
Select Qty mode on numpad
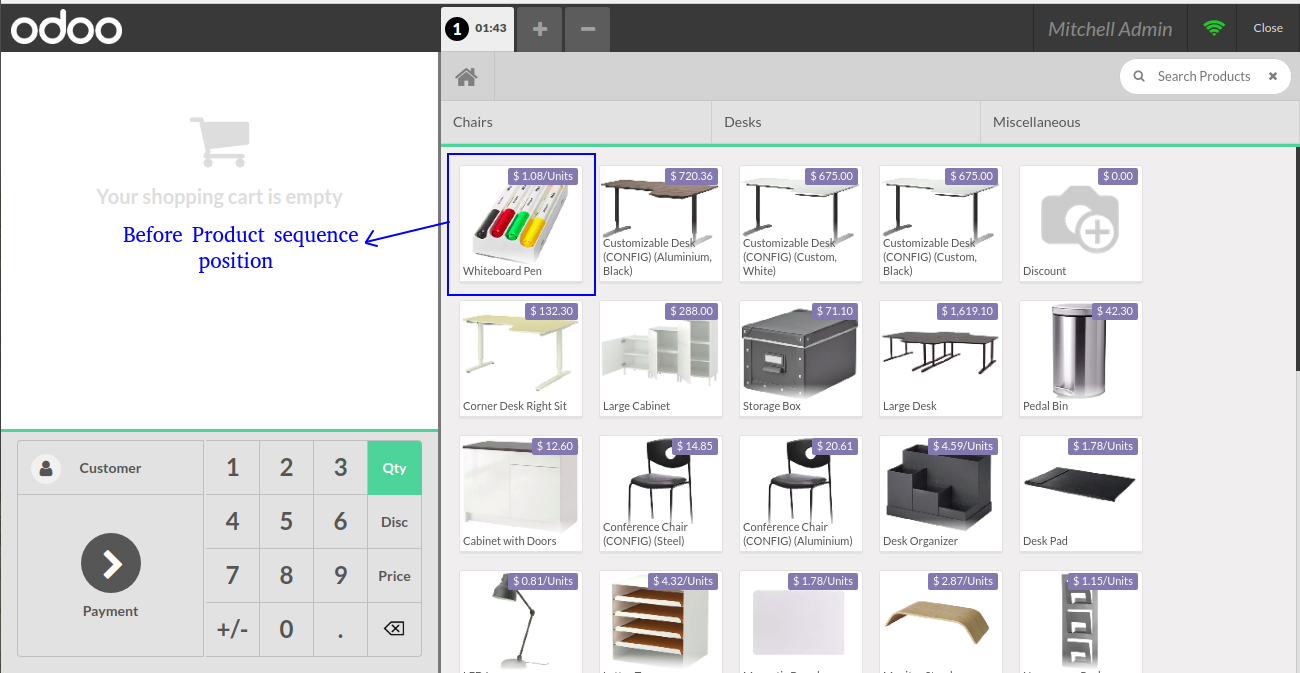coord(394,468)
